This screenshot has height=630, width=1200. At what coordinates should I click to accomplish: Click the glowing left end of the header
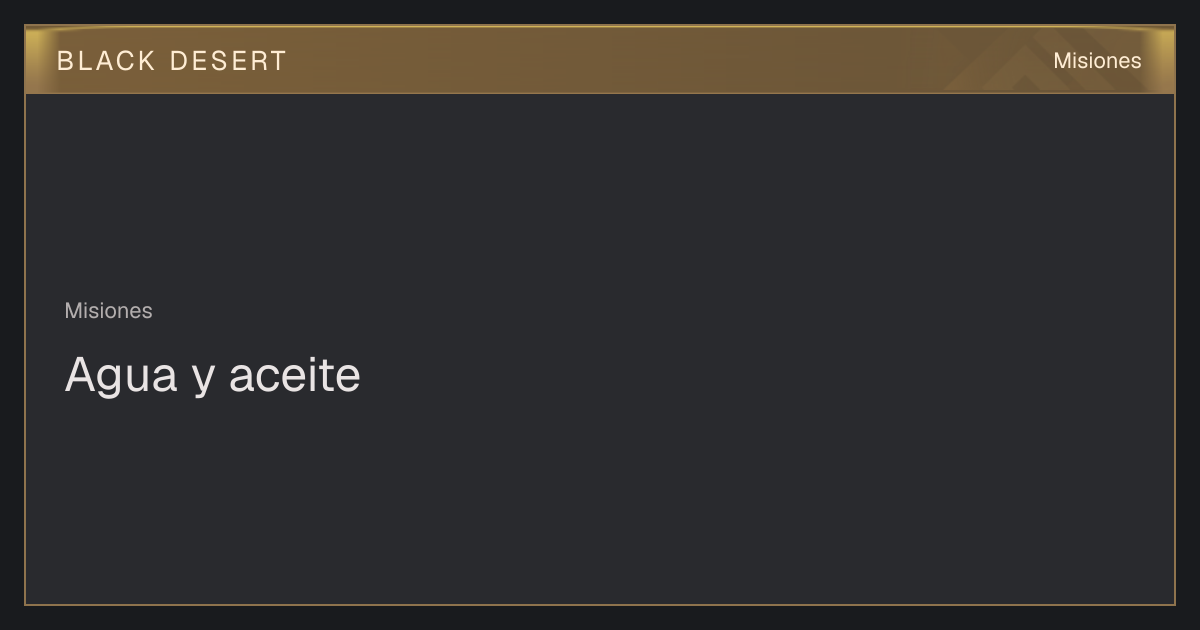[38, 60]
